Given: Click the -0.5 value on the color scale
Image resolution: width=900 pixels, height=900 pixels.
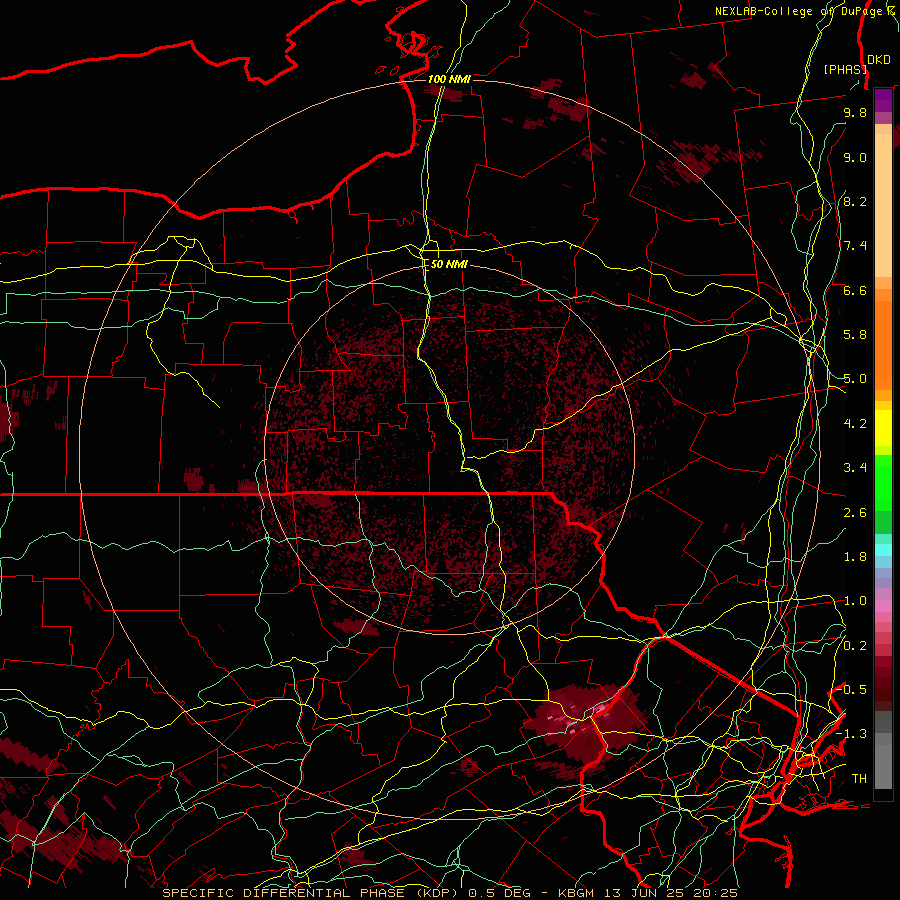Looking at the screenshot, I should click(x=852, y=690).
